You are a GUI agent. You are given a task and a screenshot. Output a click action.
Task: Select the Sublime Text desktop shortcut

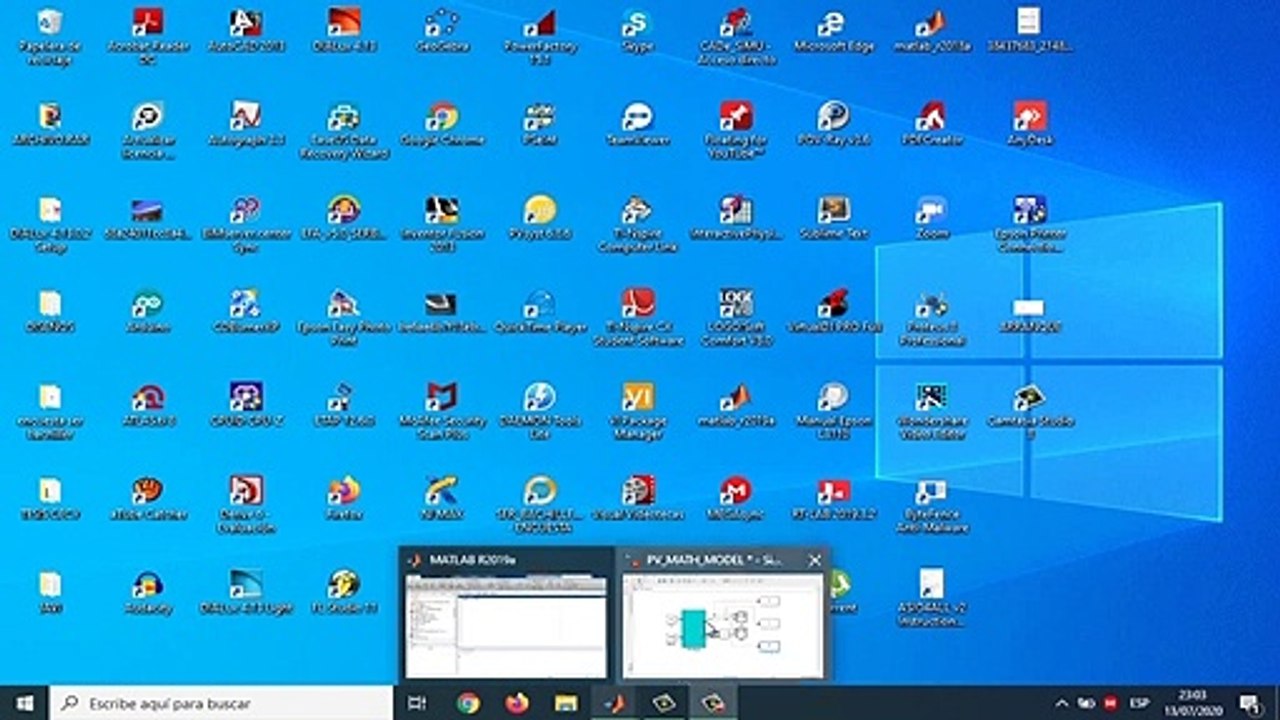[833, 217]
